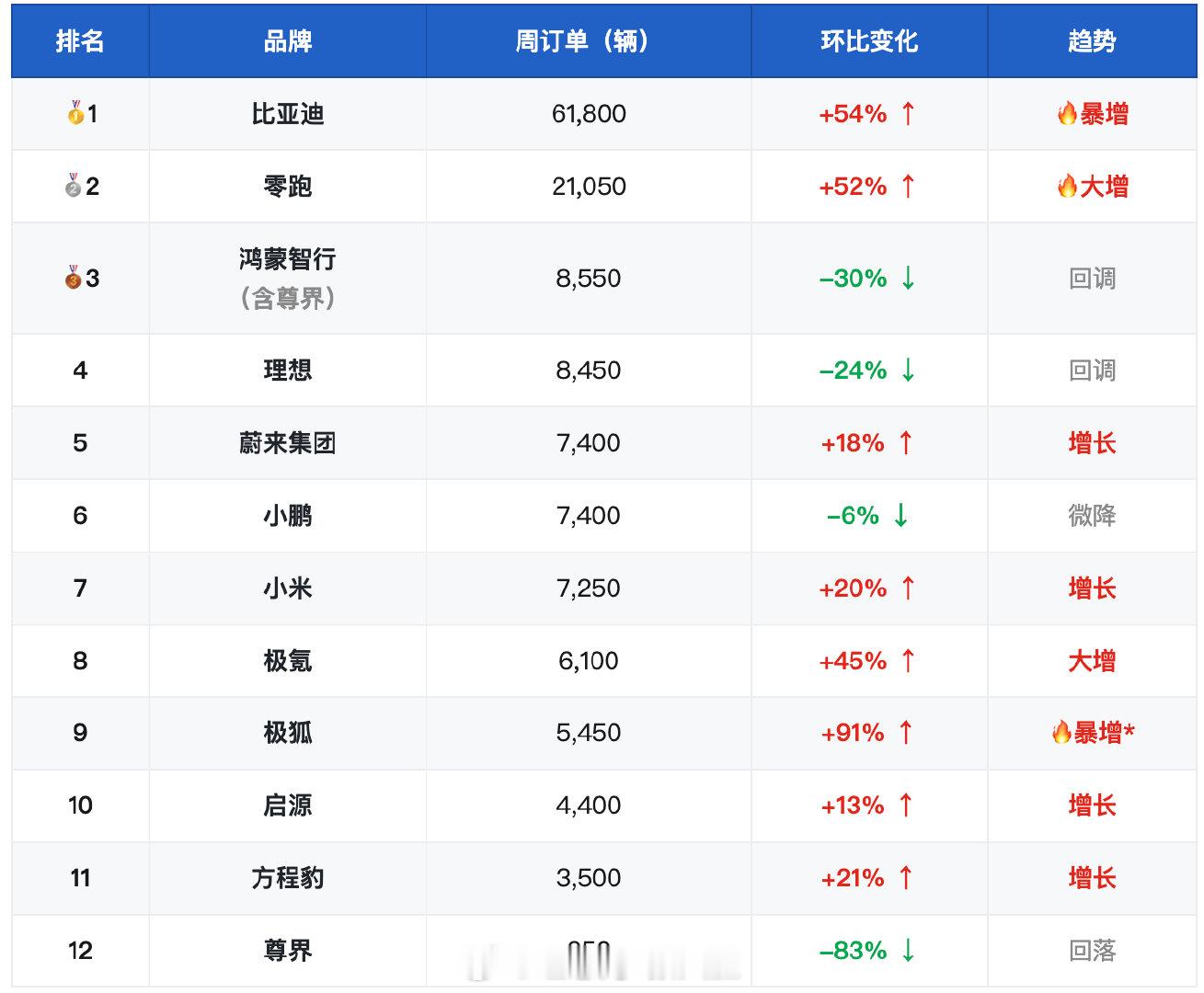Click the bronze medal icon beside rank 3
This screenshot has height=993, width=1204.
pyautogui.click(x=74, y=278)
